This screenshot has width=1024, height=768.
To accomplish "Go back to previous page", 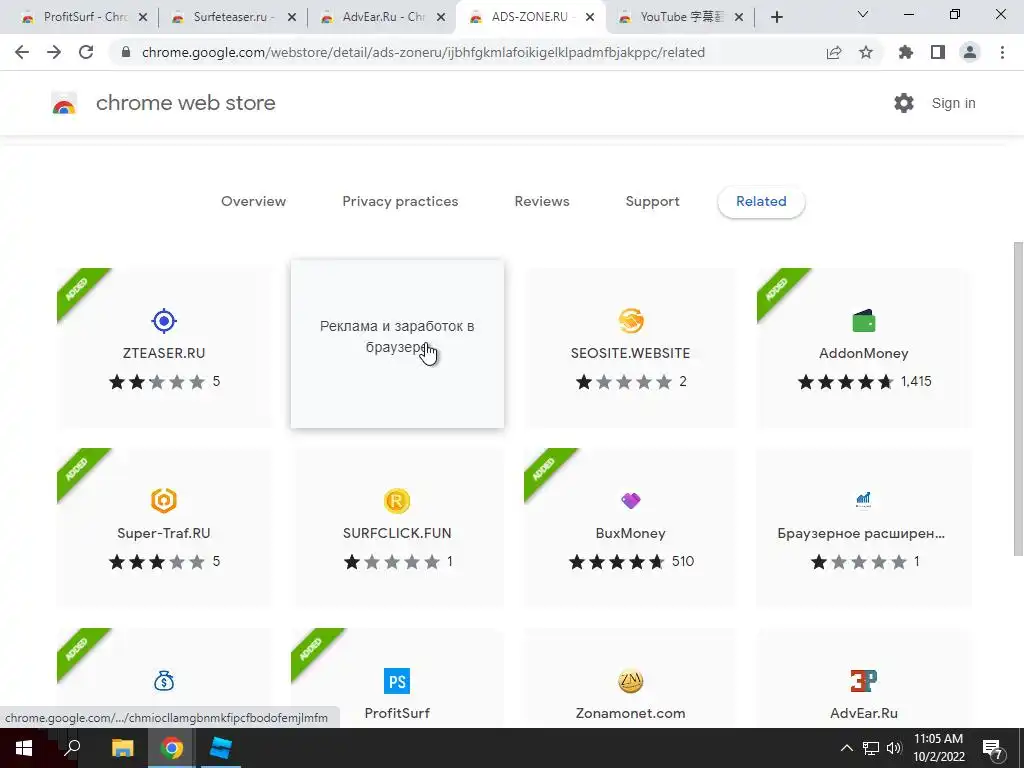I will coord(22,52).
